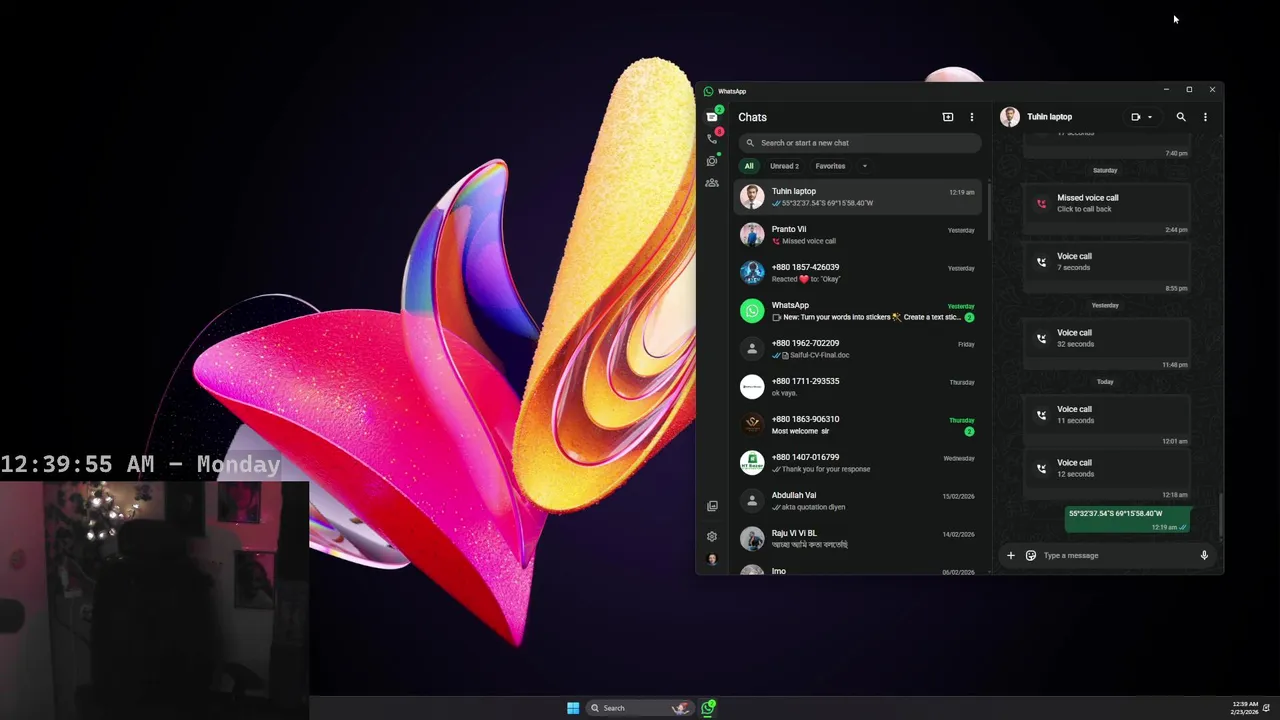The height and width of the screenshot is (720, 1280).
Task: Search within the Tuhin laptop conversation
Action: tap(1181, 117)
